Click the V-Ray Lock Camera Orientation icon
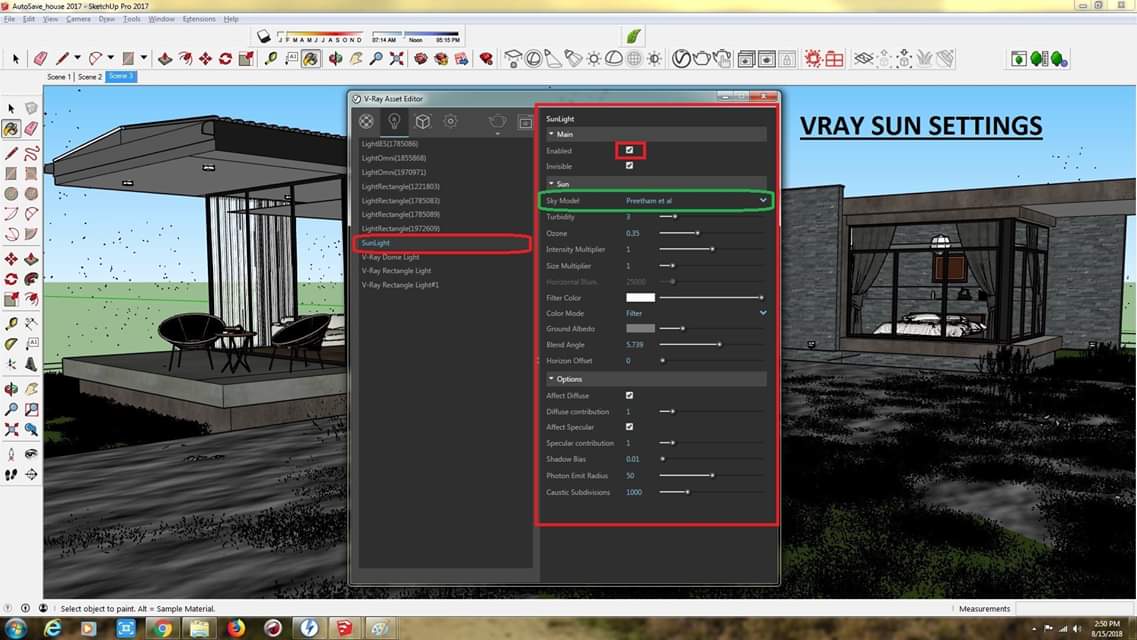1137x640 pixels. [x=787, y=59]
